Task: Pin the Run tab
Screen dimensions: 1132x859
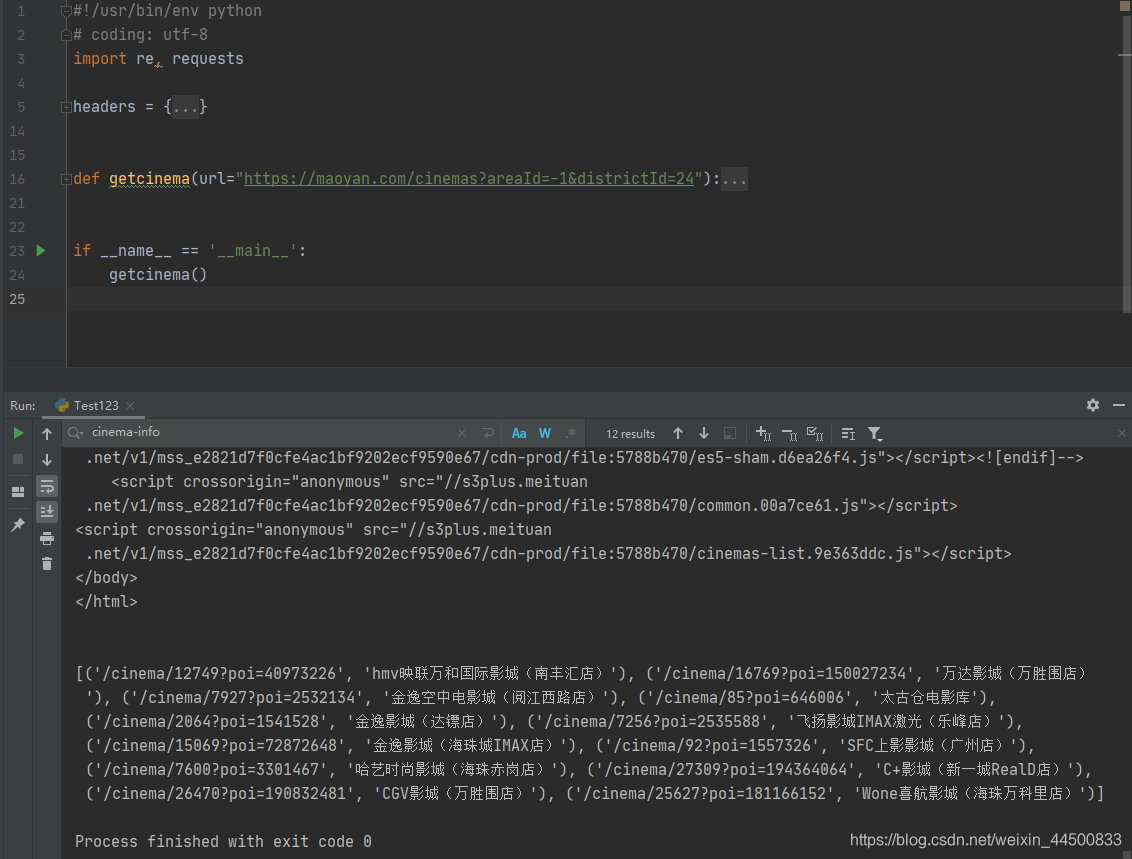Action: point(18,525)
